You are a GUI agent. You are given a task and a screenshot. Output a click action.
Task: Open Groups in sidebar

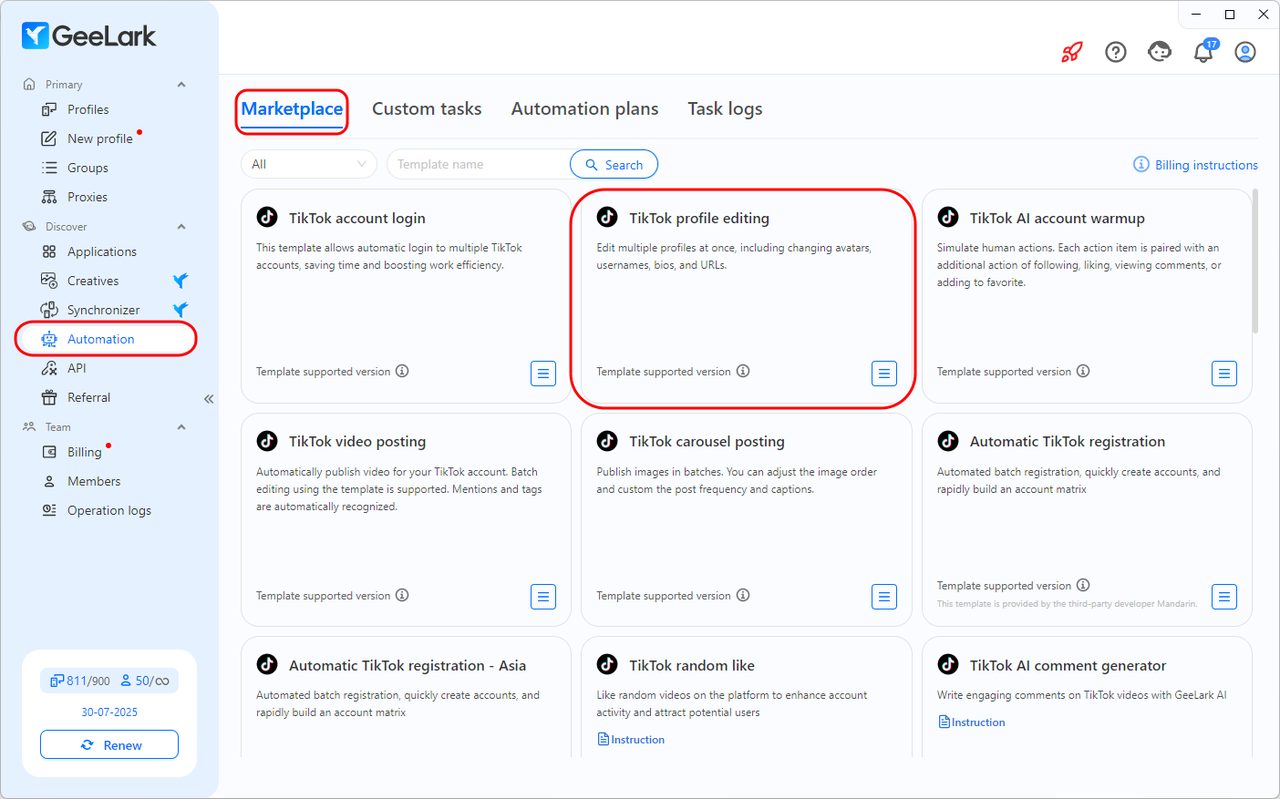coord(88,168)
